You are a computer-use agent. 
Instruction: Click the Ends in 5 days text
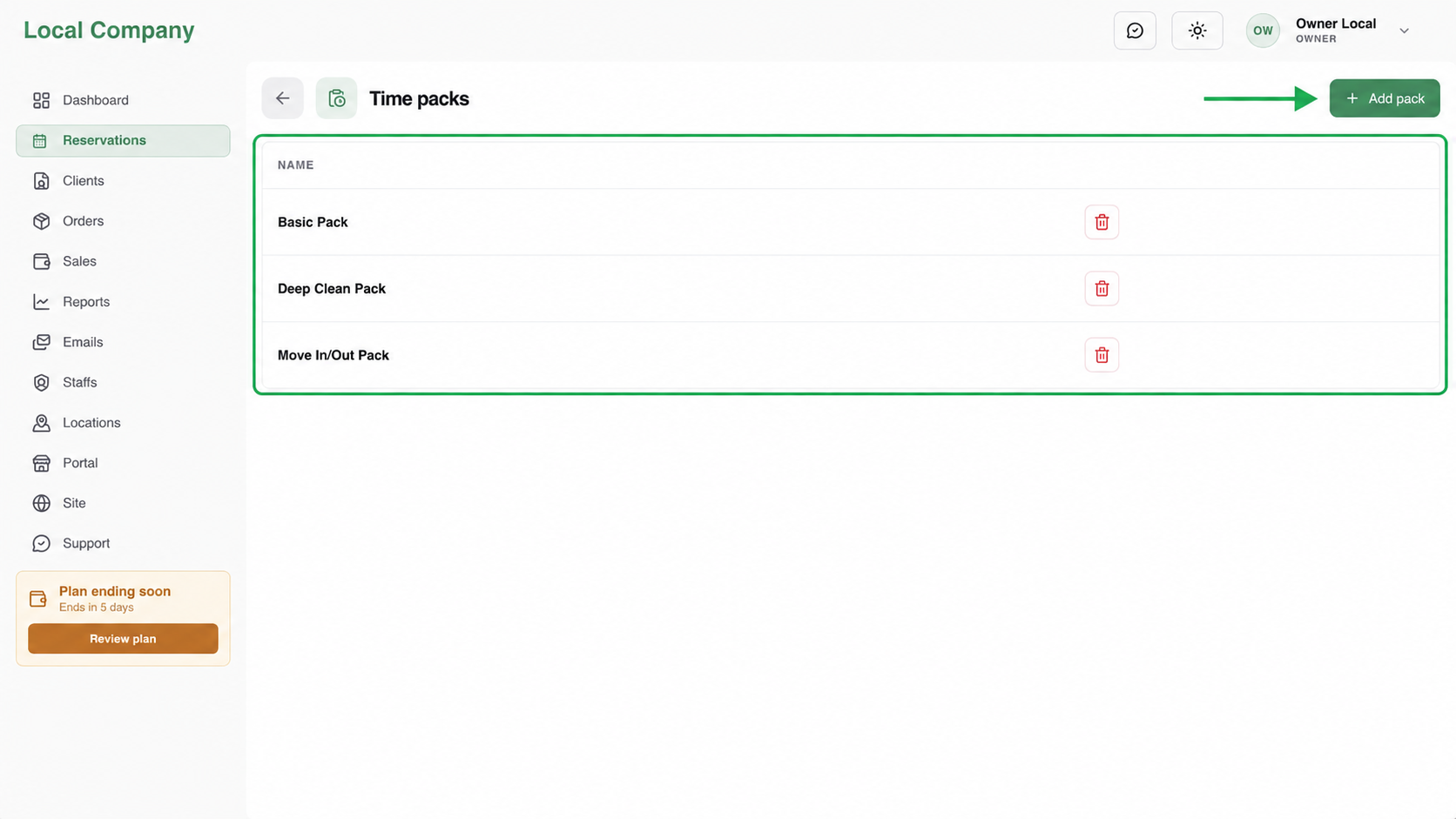(x=97, y=608)
